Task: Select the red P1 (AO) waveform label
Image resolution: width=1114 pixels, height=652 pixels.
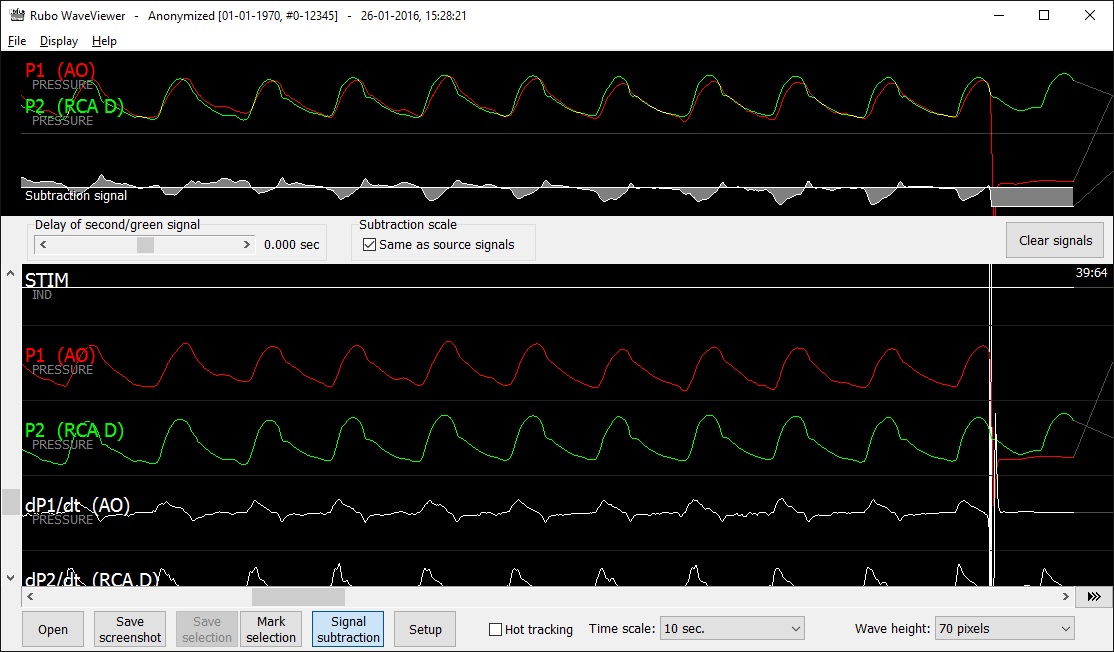Action: coord(60,355)
